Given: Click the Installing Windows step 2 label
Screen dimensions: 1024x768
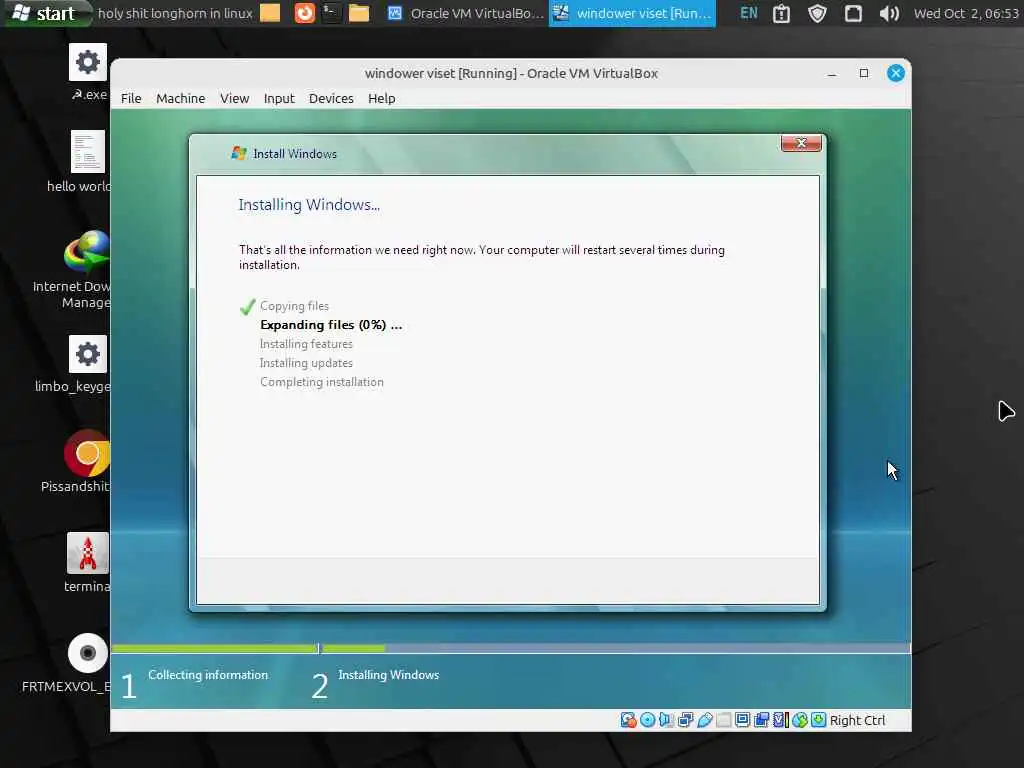Looking at the screenshot, I should 389,675.
